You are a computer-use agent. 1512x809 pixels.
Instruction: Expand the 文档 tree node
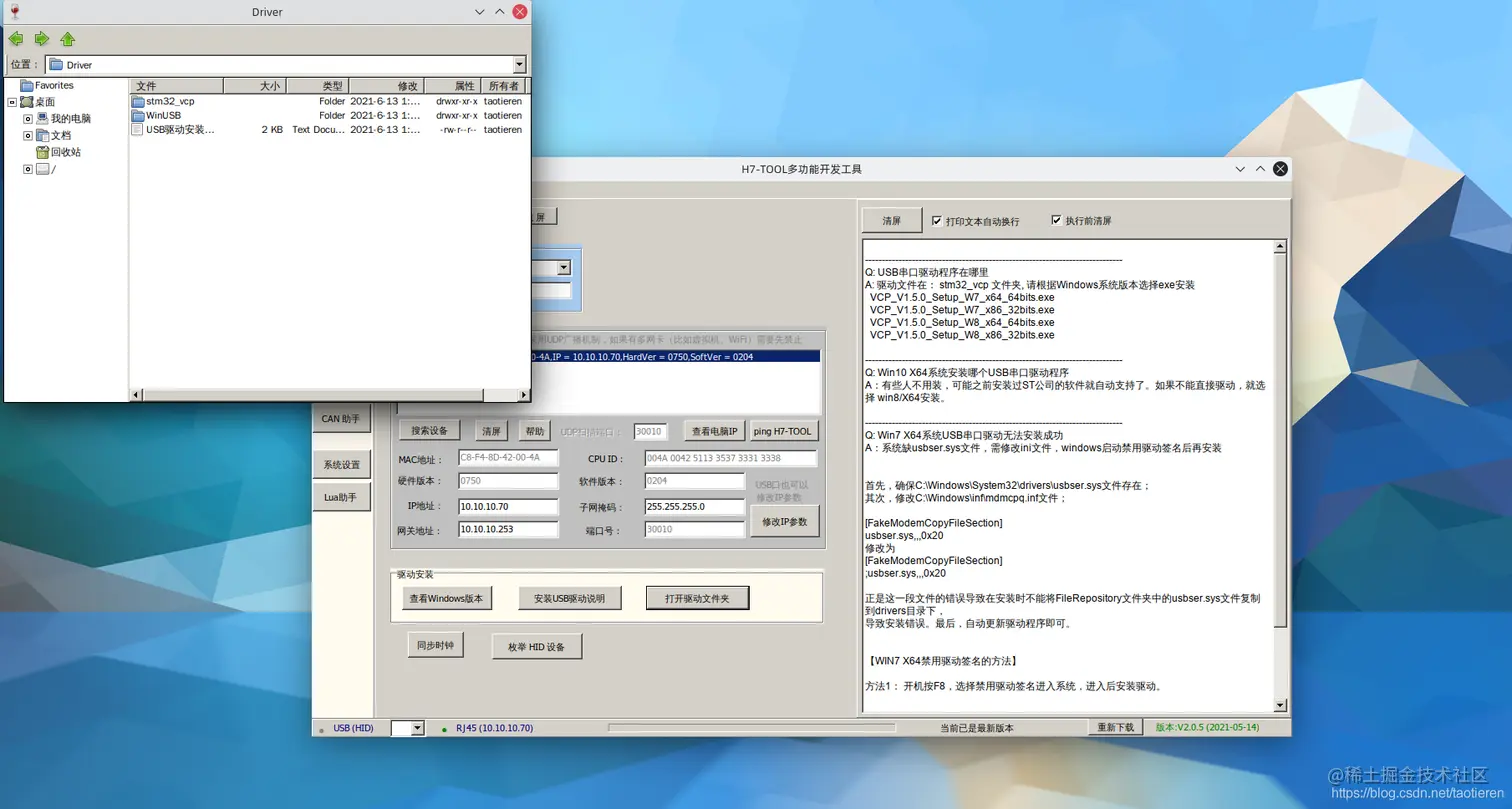coord(28,135)
